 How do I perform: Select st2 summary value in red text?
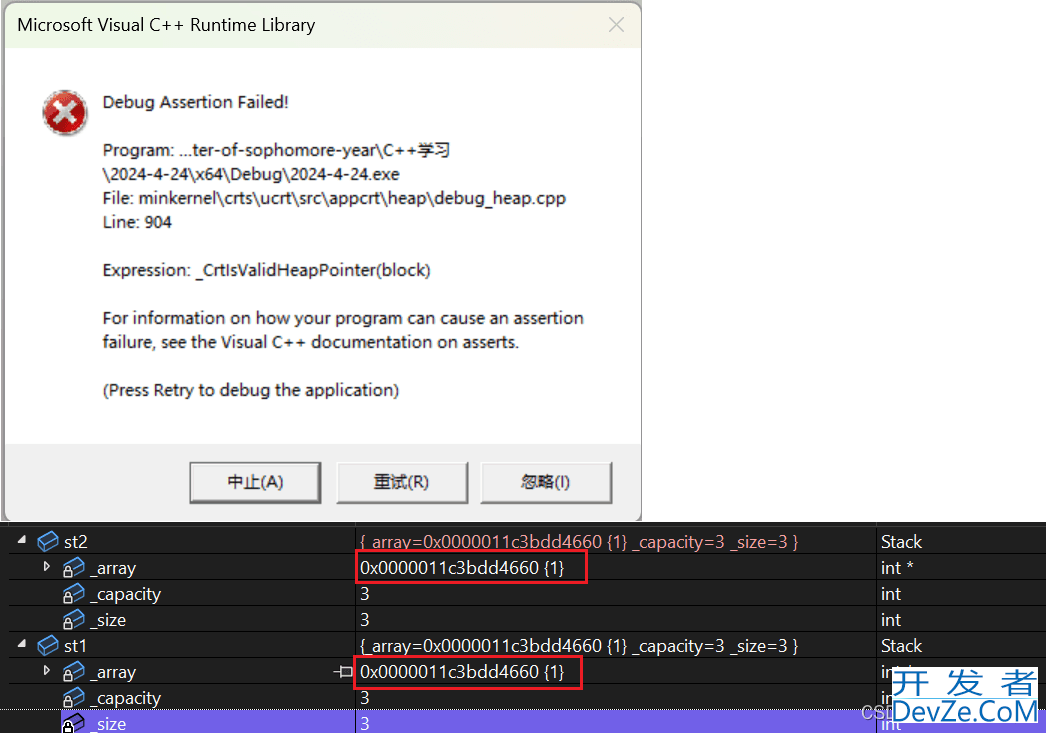[579, 542]
